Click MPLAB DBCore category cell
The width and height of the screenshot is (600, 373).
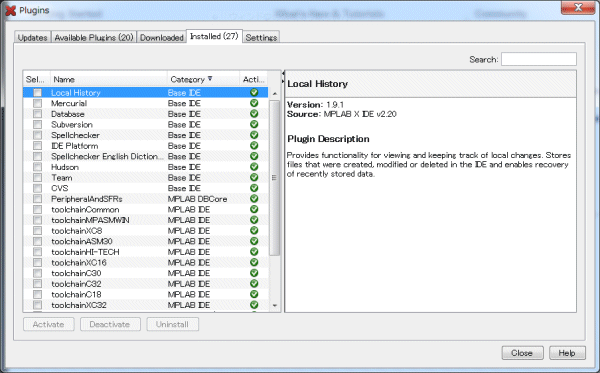[197, 199]
